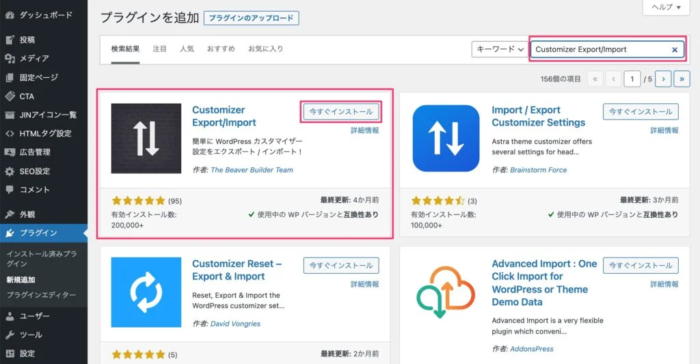The height and width of the screenshot is (364, 700).
Task: Open プラグインエディター submenu item
Action: (x=41, y=295)
